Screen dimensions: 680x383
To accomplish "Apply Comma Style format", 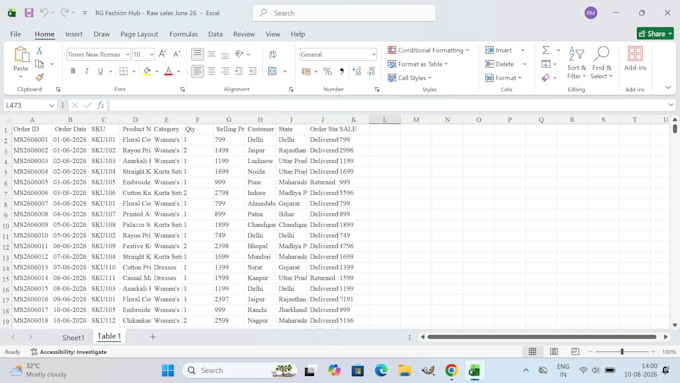I will 342,71.
